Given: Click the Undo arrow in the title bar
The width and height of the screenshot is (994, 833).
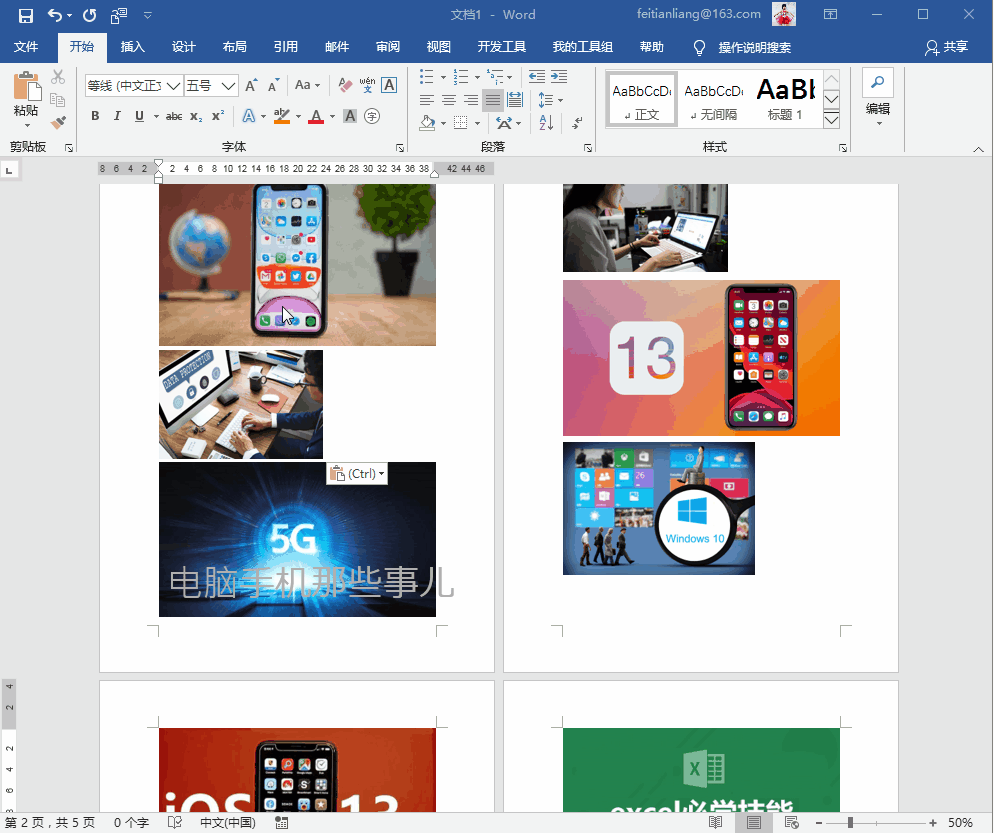Looking at the screenshot, I should 55,15.
